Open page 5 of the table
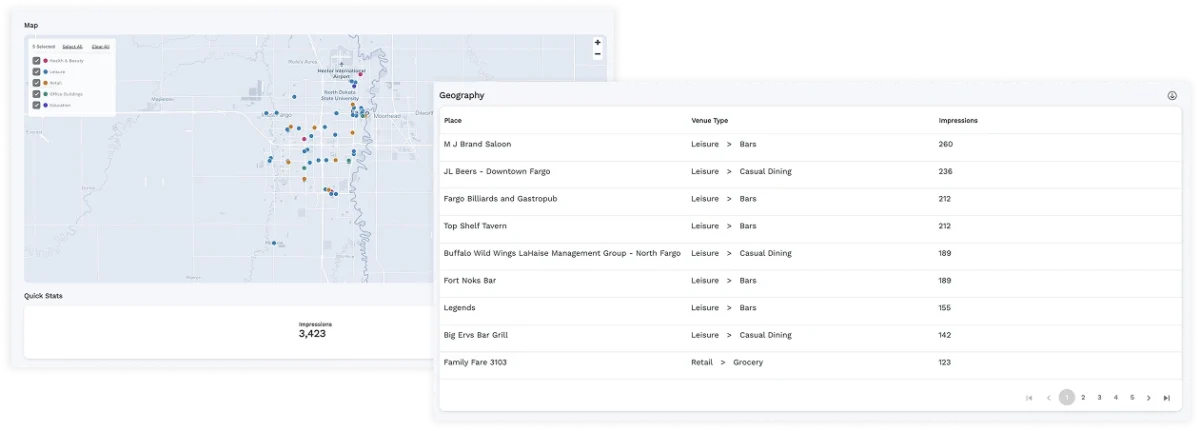This screenshot has width=1200, height=431. [1132, 398]
